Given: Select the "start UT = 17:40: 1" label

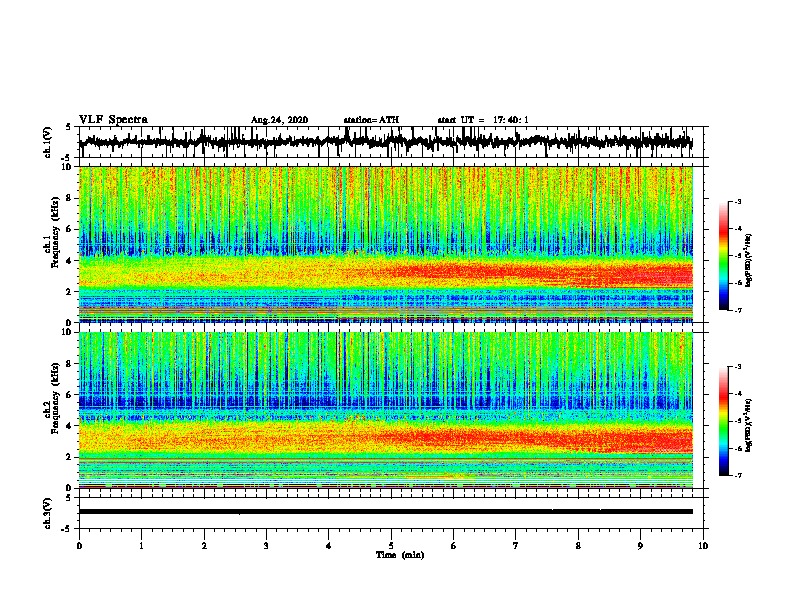Looking at the screenshot, I should pyautogui.click(x=483, y=120).
